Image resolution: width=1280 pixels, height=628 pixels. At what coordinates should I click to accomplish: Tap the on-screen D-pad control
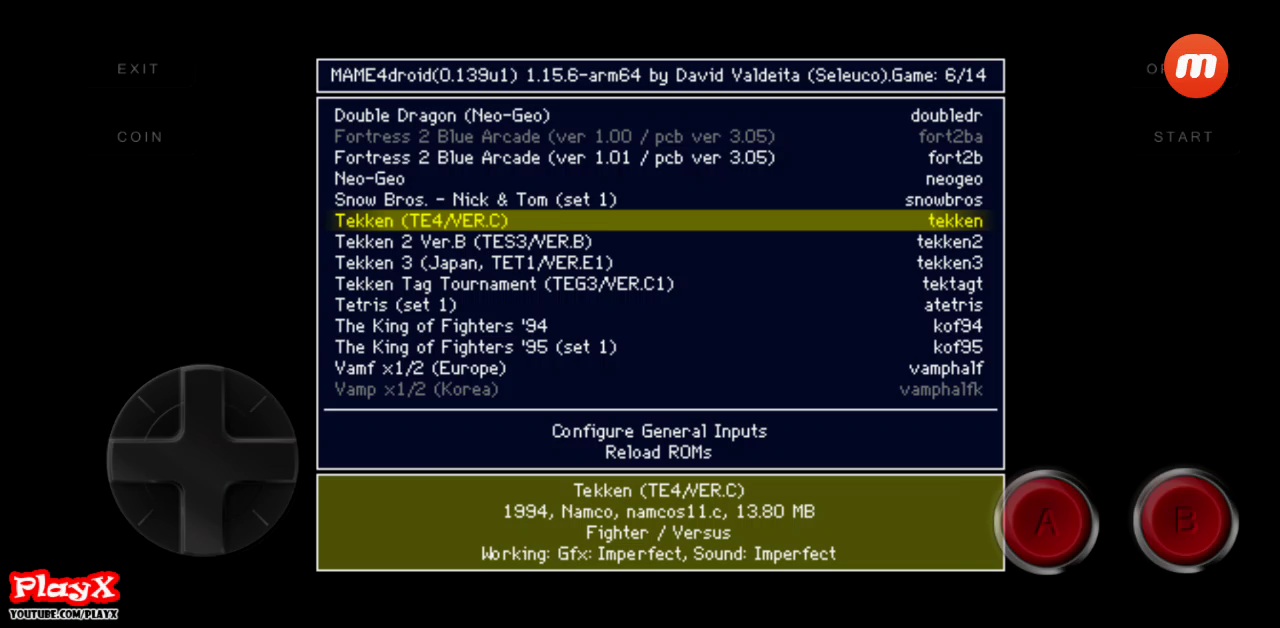click(202, 460)
